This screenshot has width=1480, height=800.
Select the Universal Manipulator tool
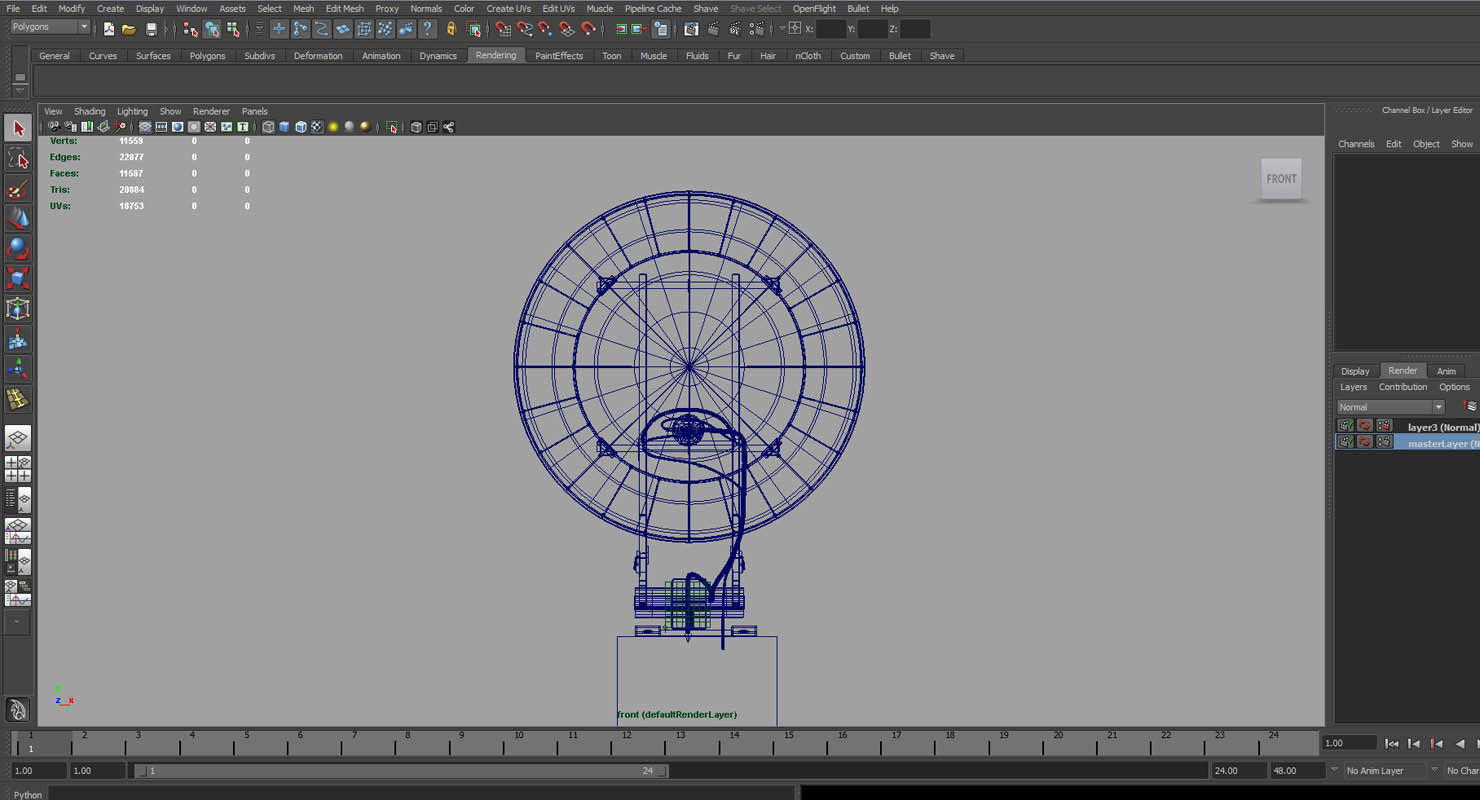point(18,309)
